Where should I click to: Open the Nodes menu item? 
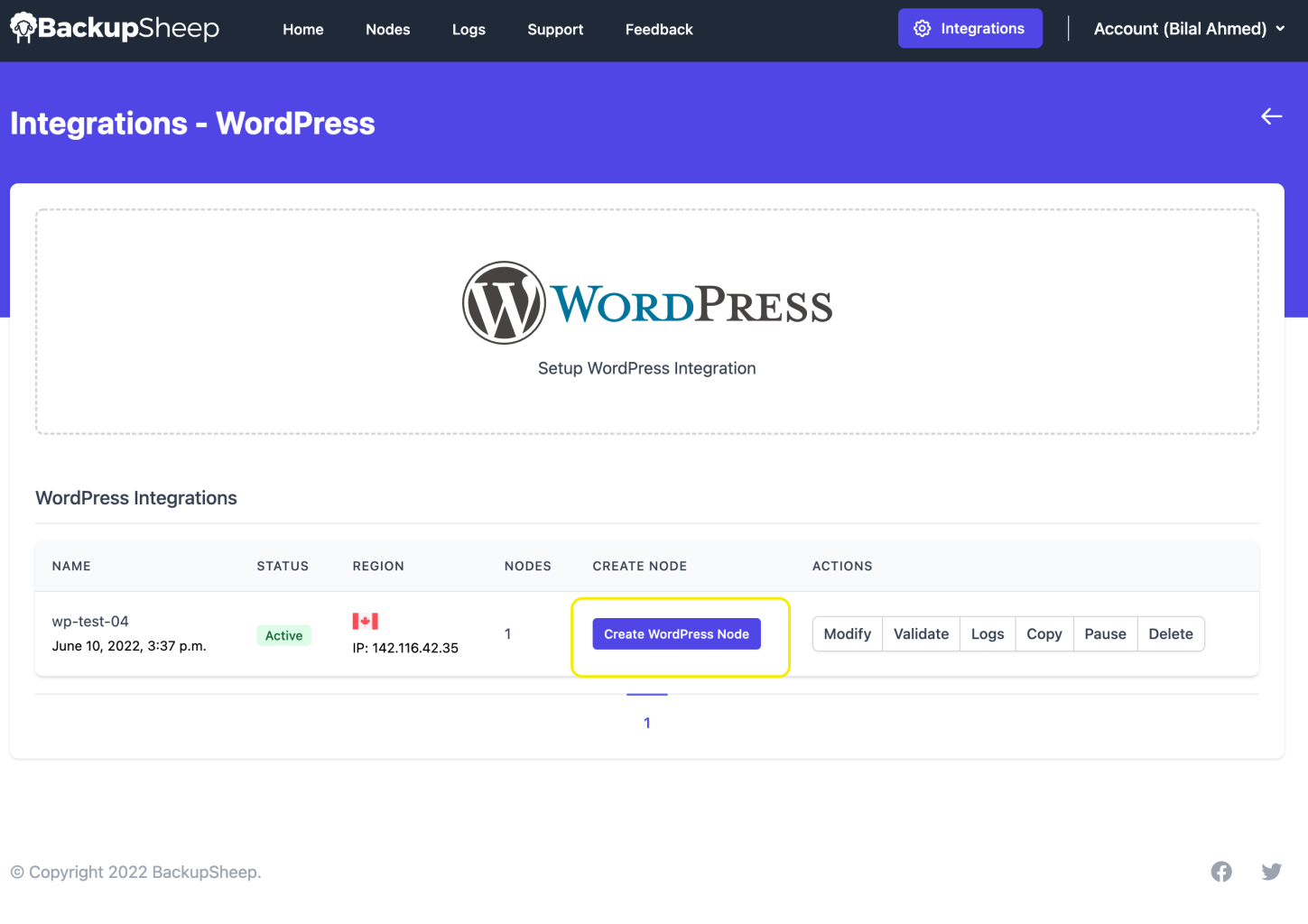[388, 30]
